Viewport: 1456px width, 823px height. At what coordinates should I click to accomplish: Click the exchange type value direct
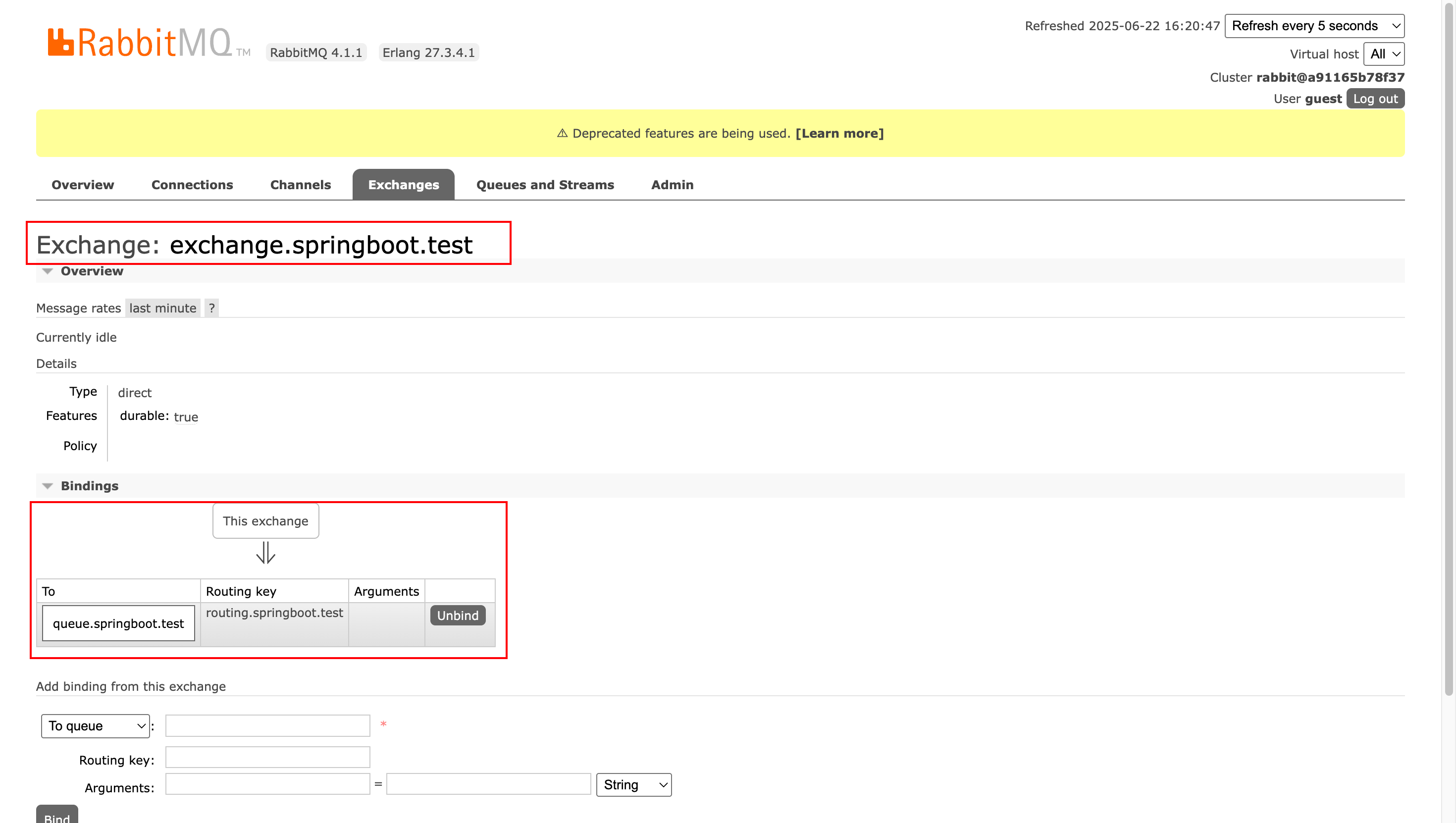click(135, 393)
